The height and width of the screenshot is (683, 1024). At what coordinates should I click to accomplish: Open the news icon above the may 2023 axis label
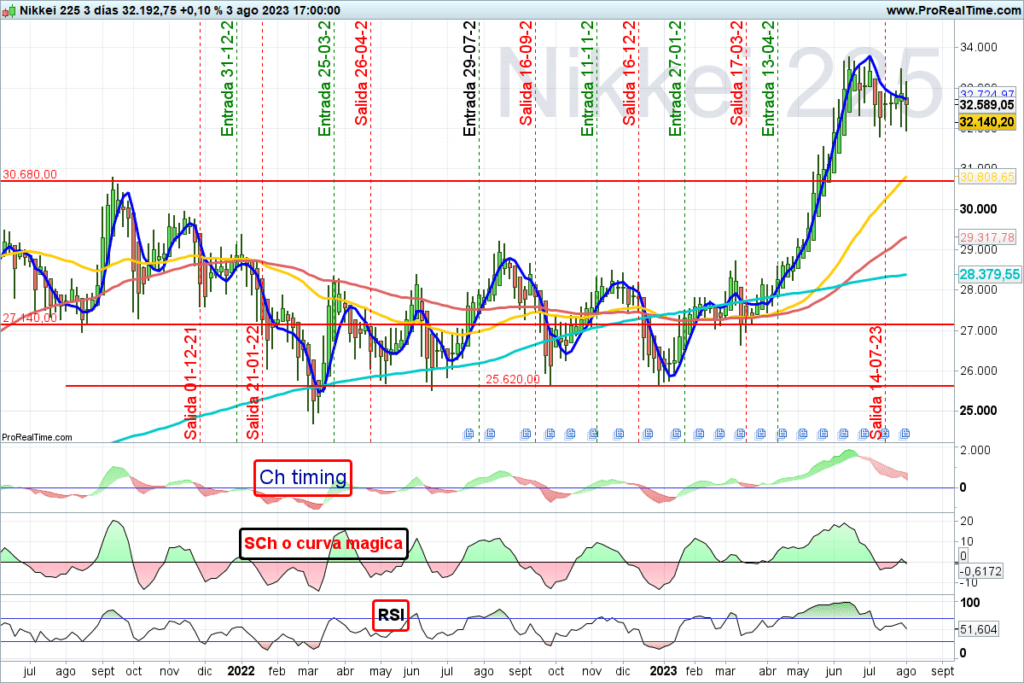802,434
